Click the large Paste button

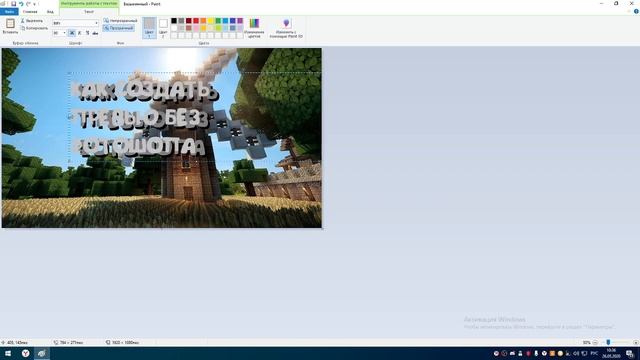coord(10,26)
